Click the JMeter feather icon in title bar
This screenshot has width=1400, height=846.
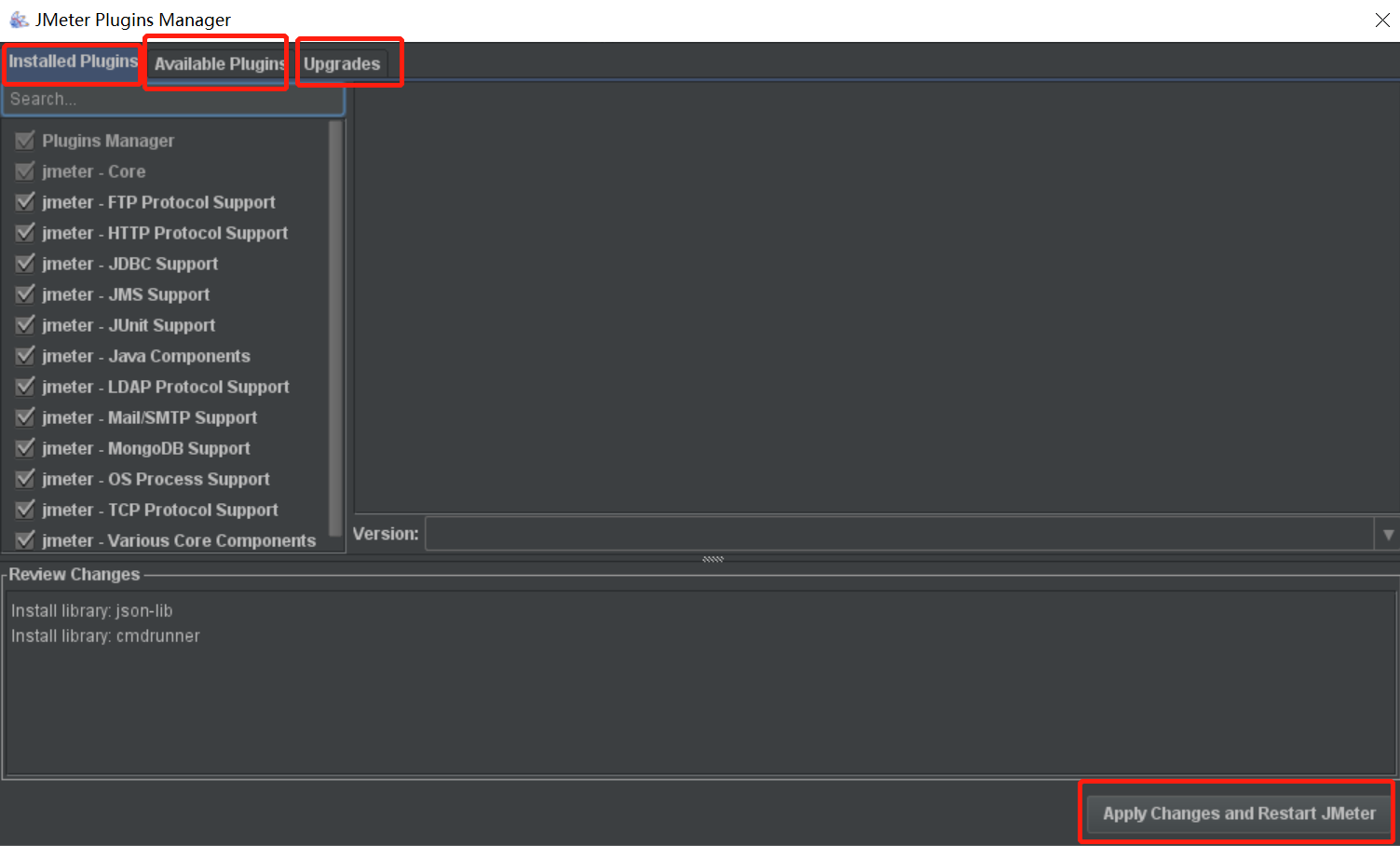pos(19,20)
